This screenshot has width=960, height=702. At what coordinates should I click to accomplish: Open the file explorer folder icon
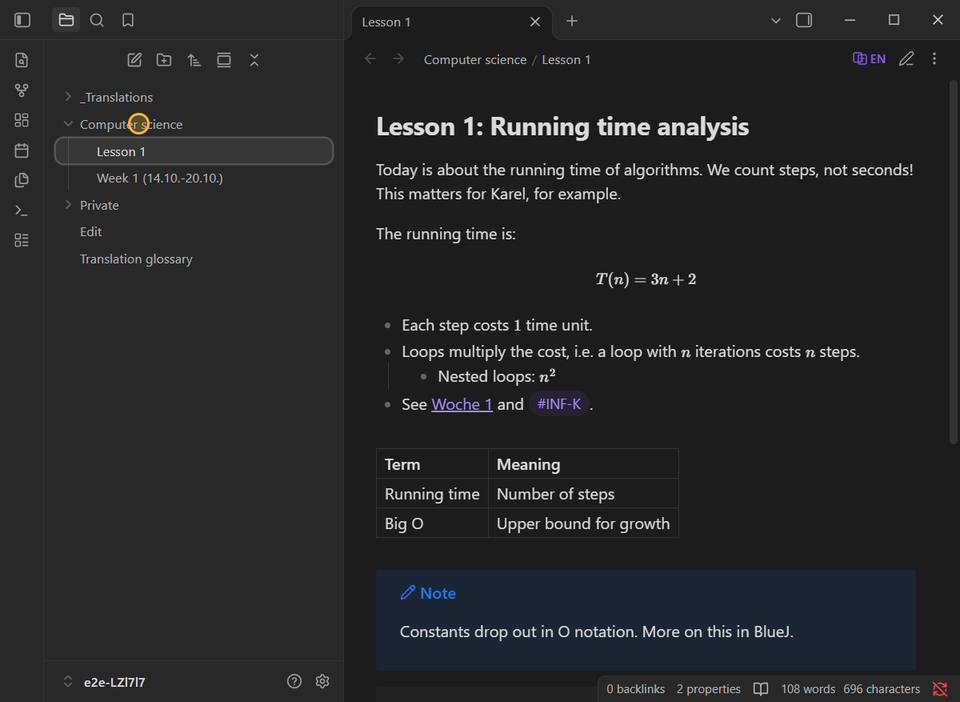click(66, 20)
